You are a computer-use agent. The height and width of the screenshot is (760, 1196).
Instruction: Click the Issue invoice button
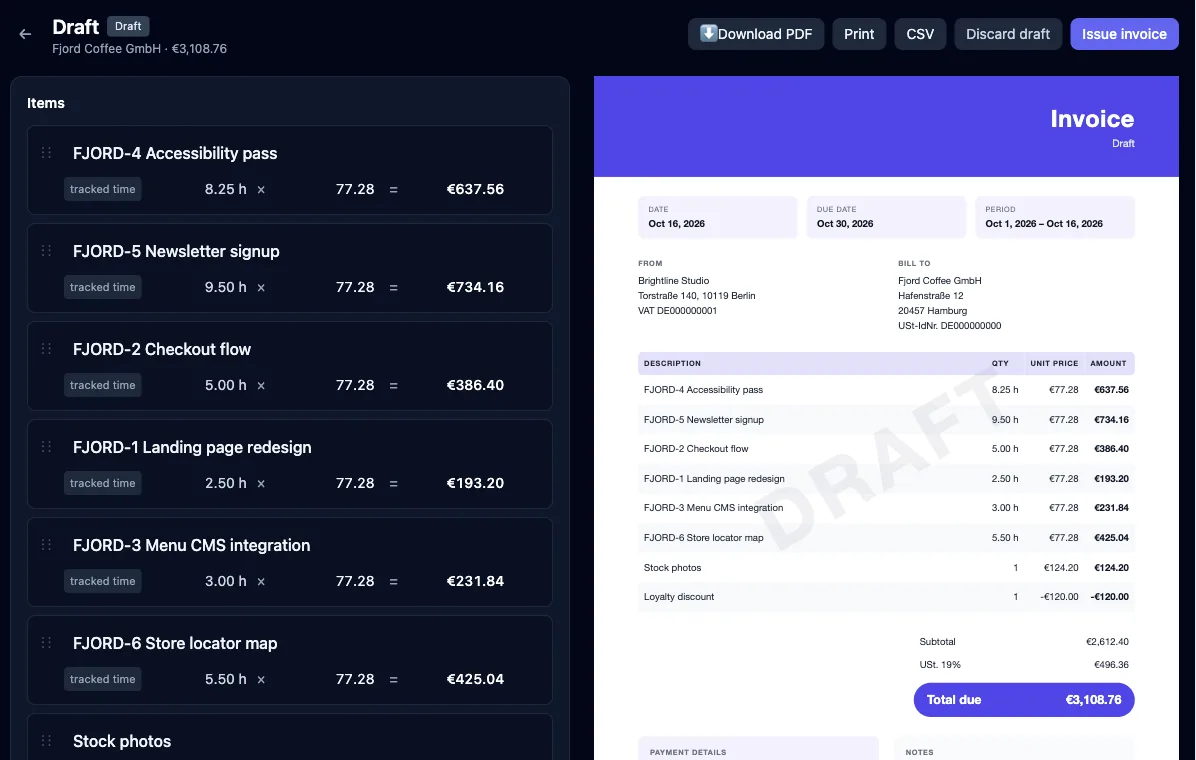point(1124,34)
